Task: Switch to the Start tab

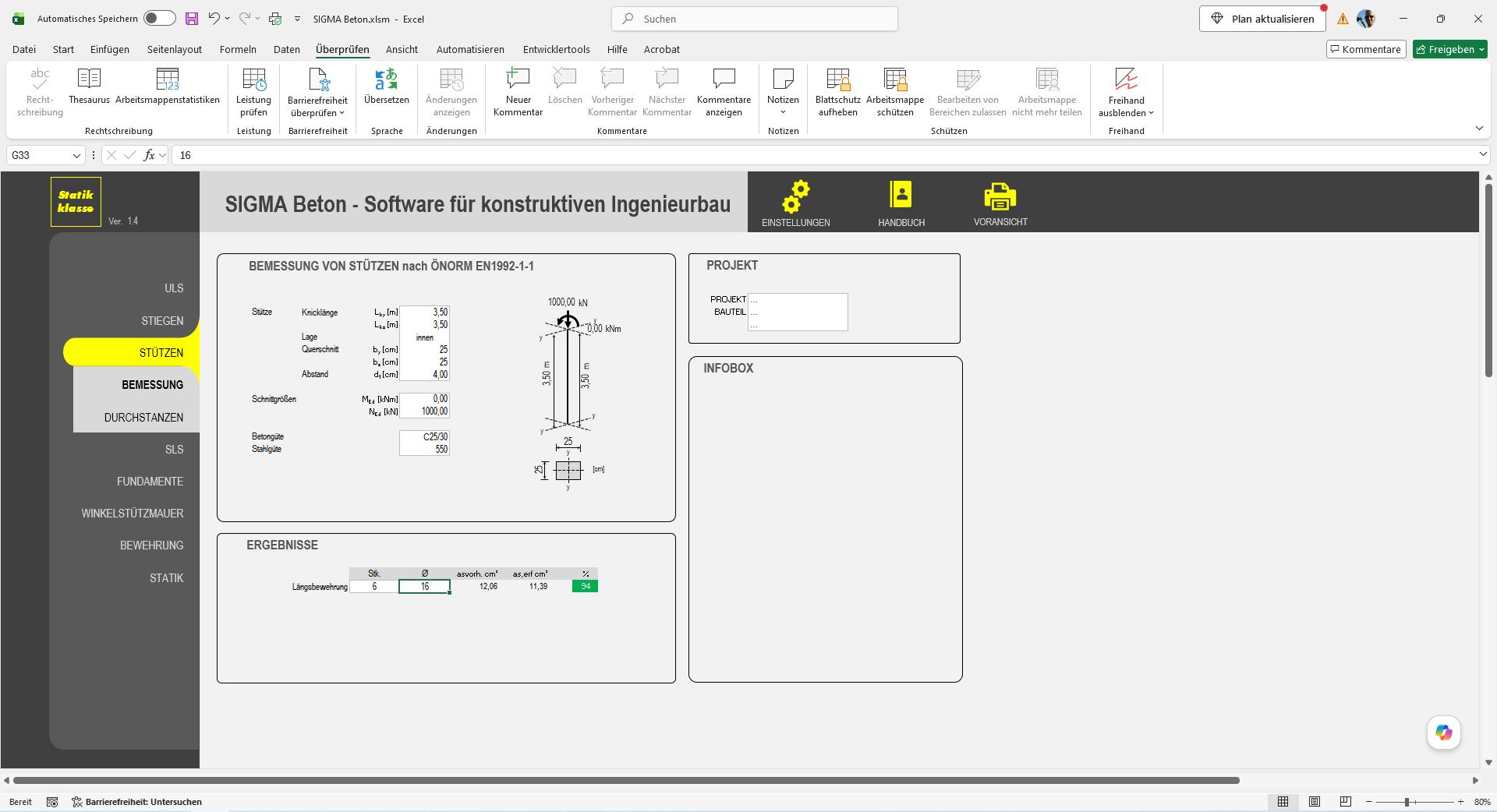Action: [63, 49]
